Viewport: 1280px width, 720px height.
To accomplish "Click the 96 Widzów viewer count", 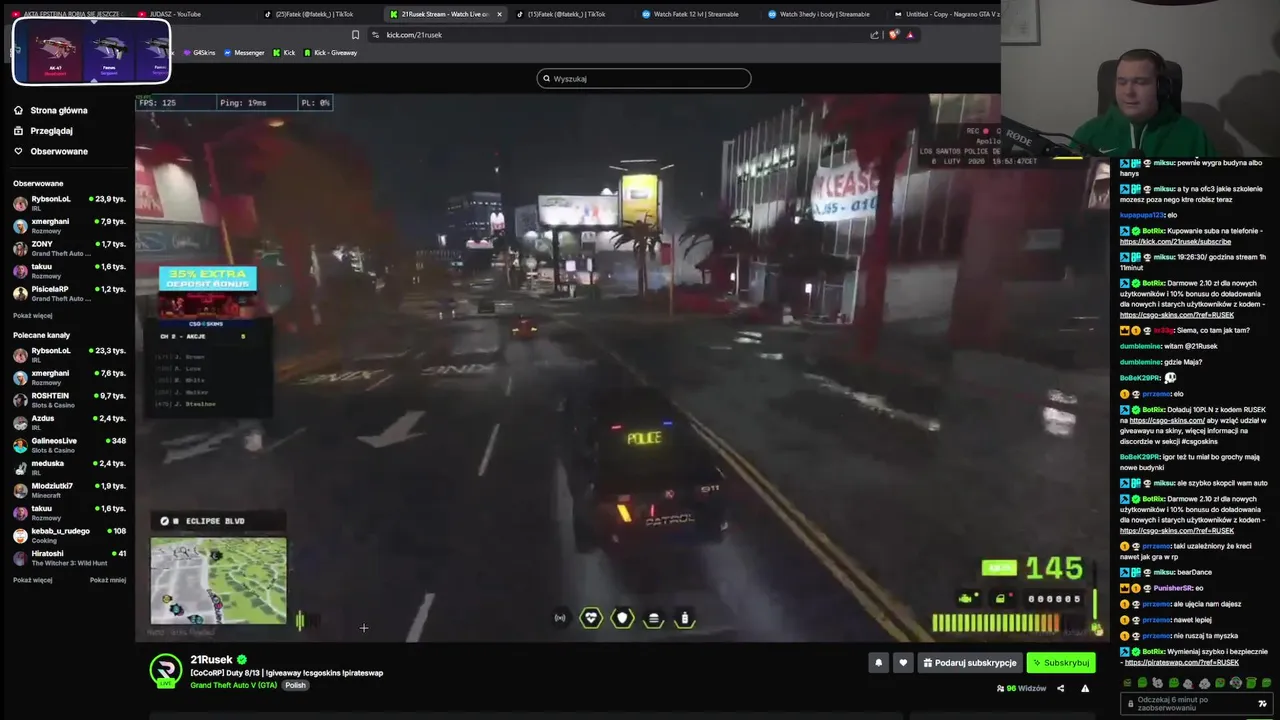I will pyautogui.click(x=1021, y=688).
